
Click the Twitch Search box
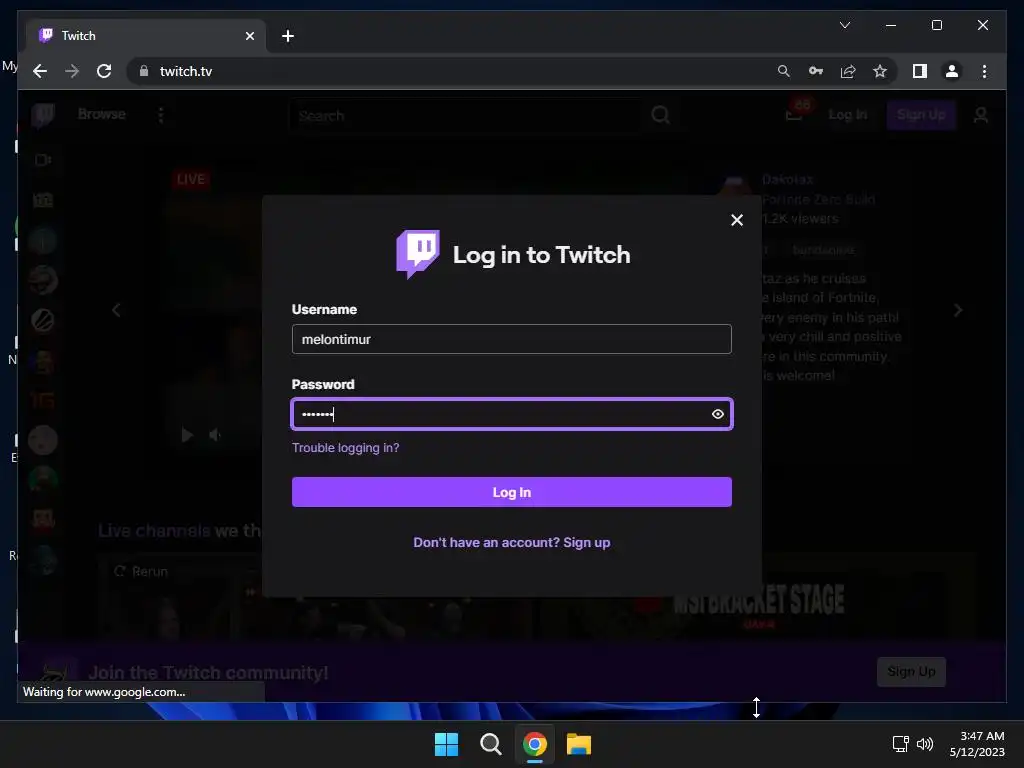(x=467, y=116)
